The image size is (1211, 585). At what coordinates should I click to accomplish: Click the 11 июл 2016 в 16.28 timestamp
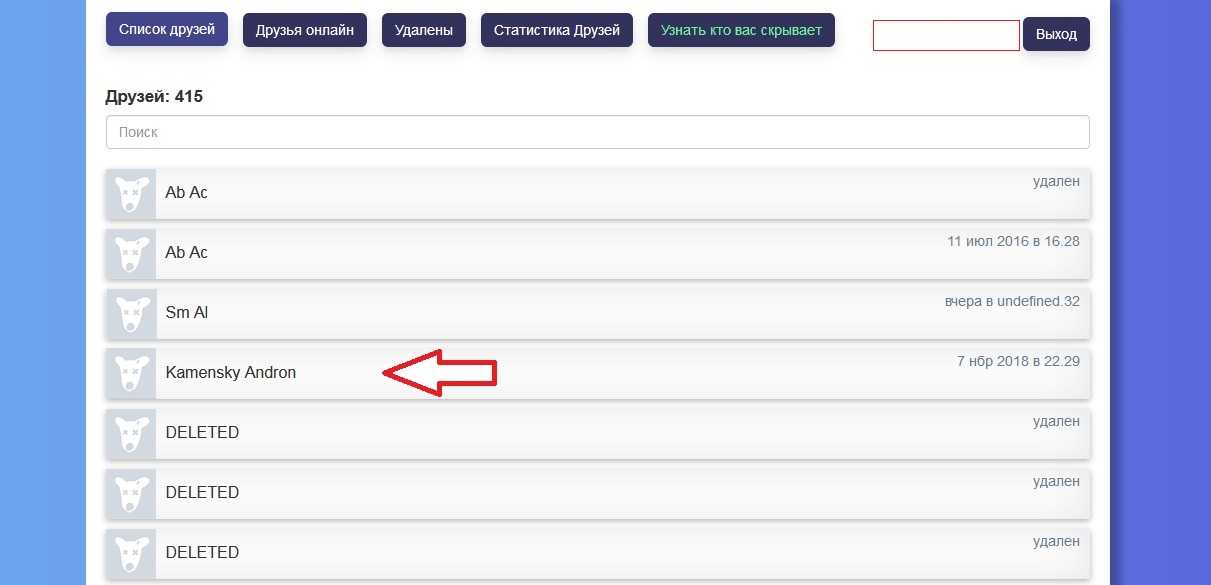(x=1013, y=241)
